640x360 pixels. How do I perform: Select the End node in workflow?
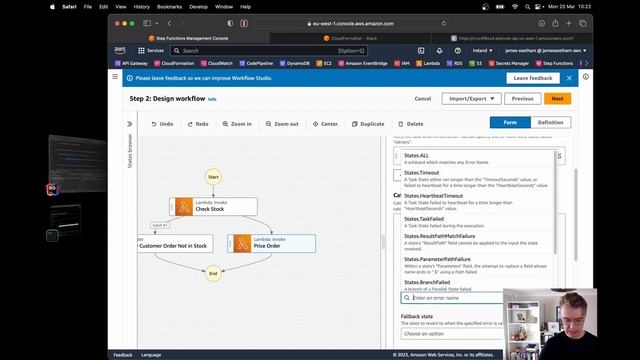point(213,273)
